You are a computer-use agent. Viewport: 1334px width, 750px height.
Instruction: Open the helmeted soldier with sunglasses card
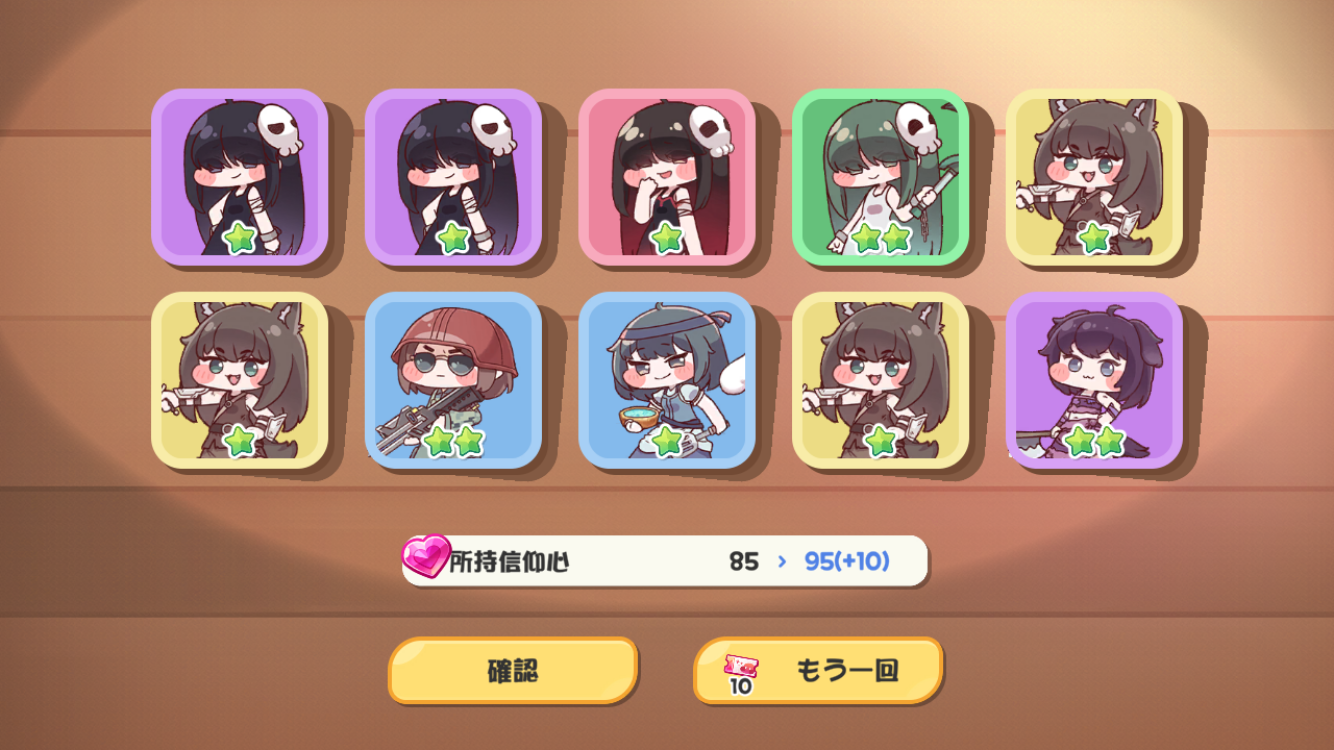tap(453, 380)
